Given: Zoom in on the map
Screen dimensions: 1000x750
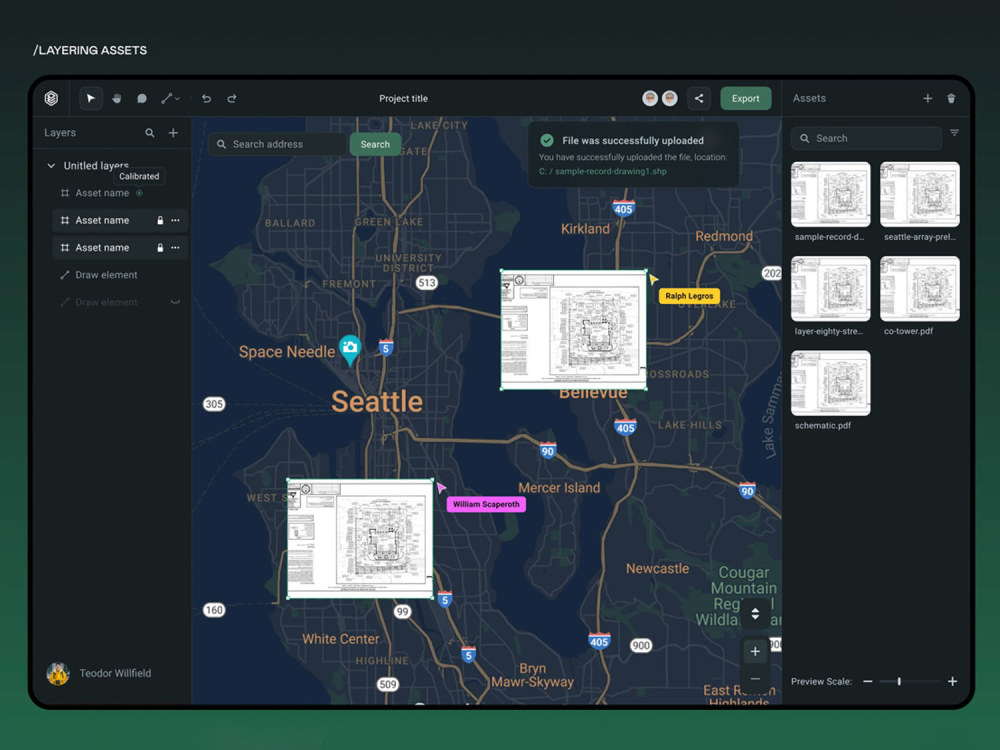Looking at the screenshot, I should pyautogui.click(x=755, y=651).
